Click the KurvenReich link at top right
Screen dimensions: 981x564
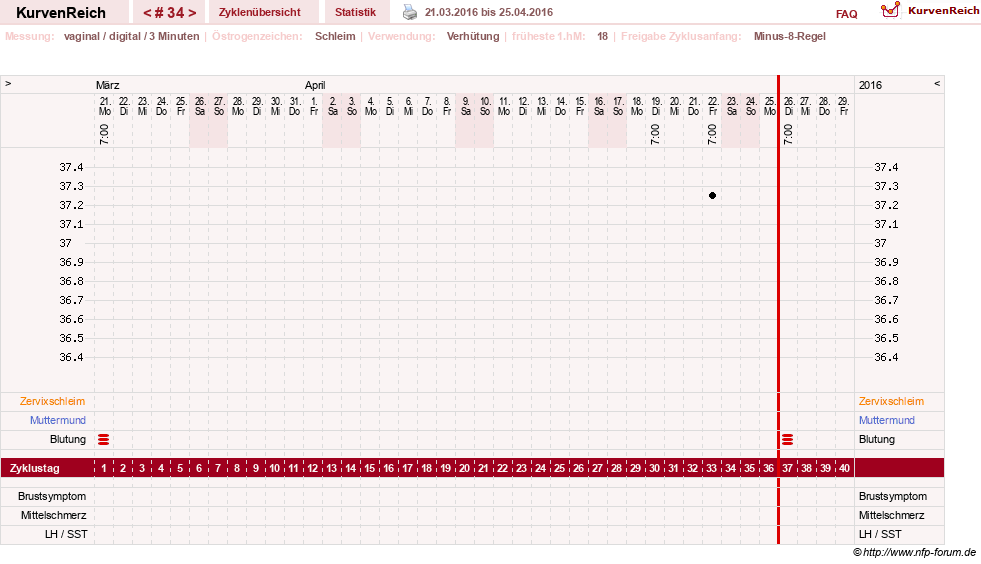point(943,11)
